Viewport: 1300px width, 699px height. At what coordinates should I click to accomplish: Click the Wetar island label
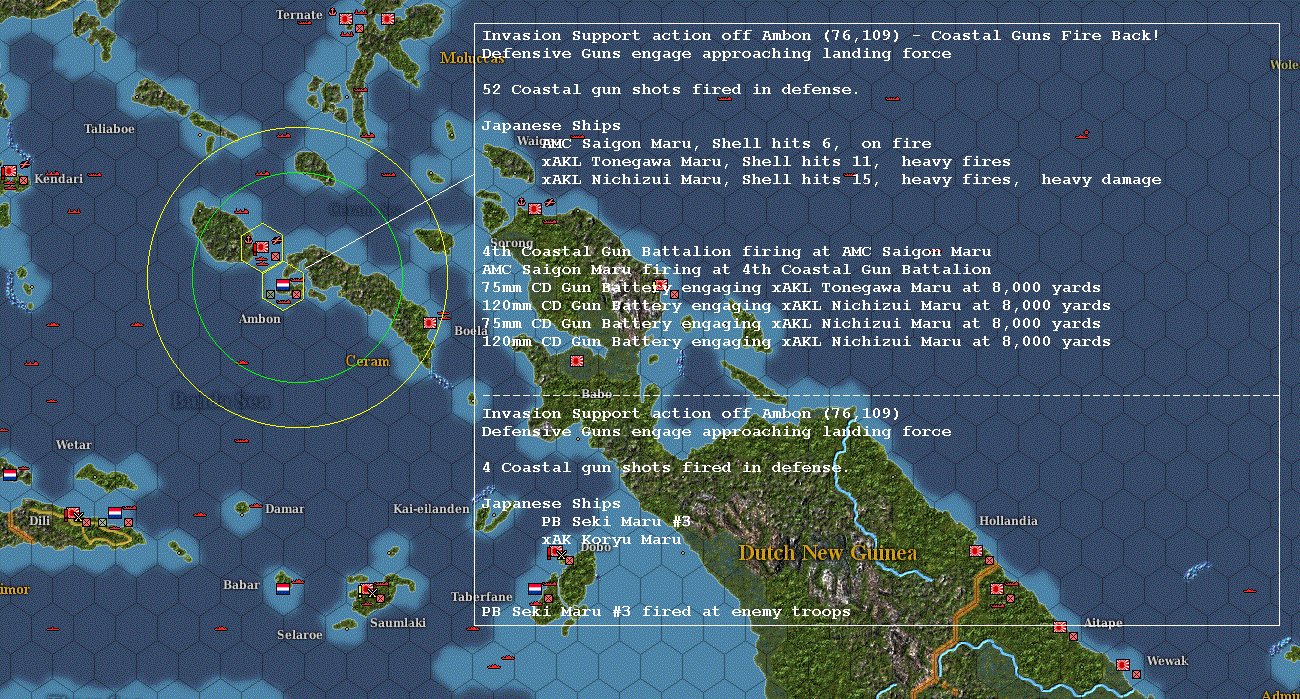click(x=74, y=445)
